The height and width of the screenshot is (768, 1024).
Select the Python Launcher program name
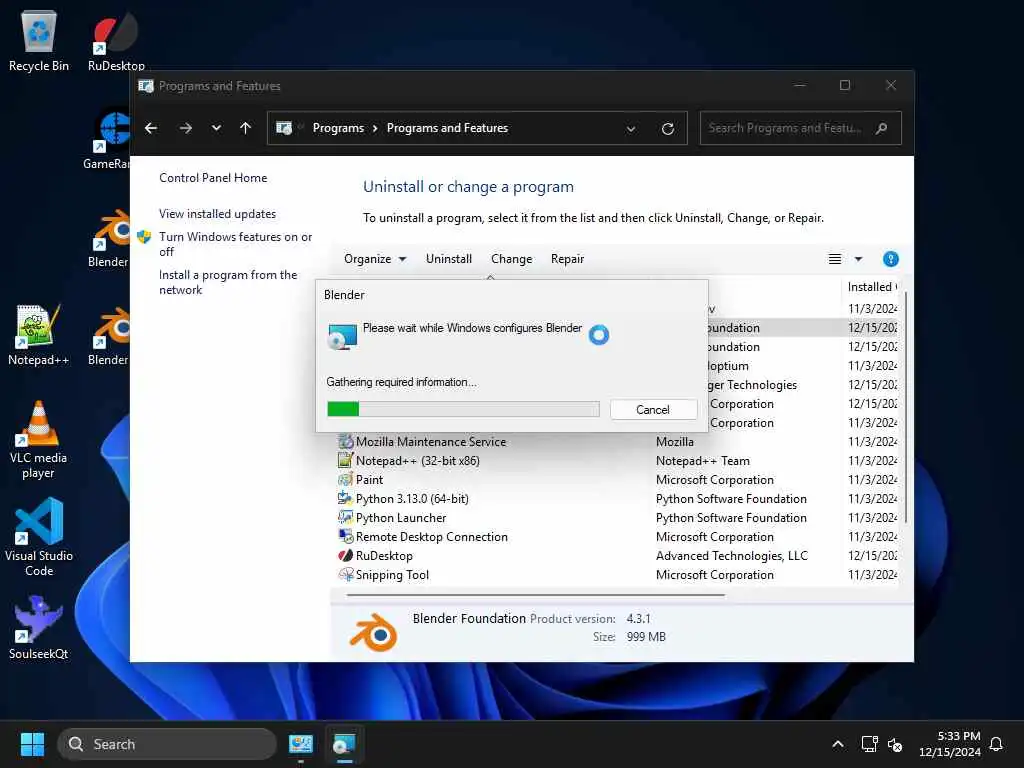click(401, 517)
